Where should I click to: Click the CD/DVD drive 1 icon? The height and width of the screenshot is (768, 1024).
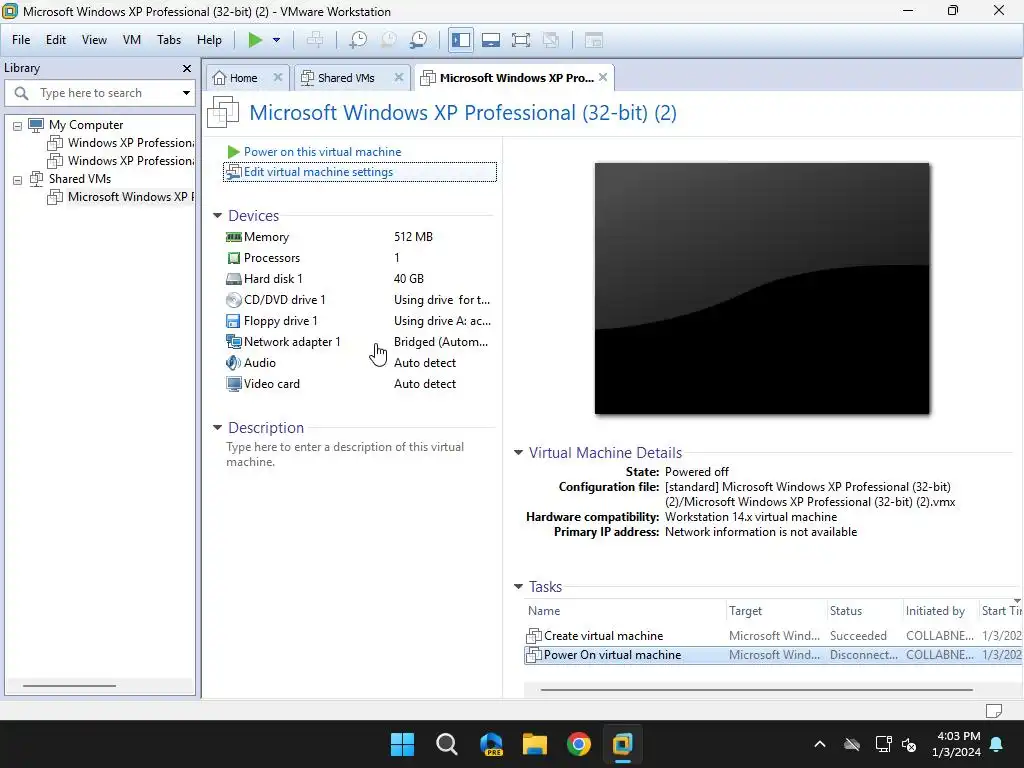233,300
